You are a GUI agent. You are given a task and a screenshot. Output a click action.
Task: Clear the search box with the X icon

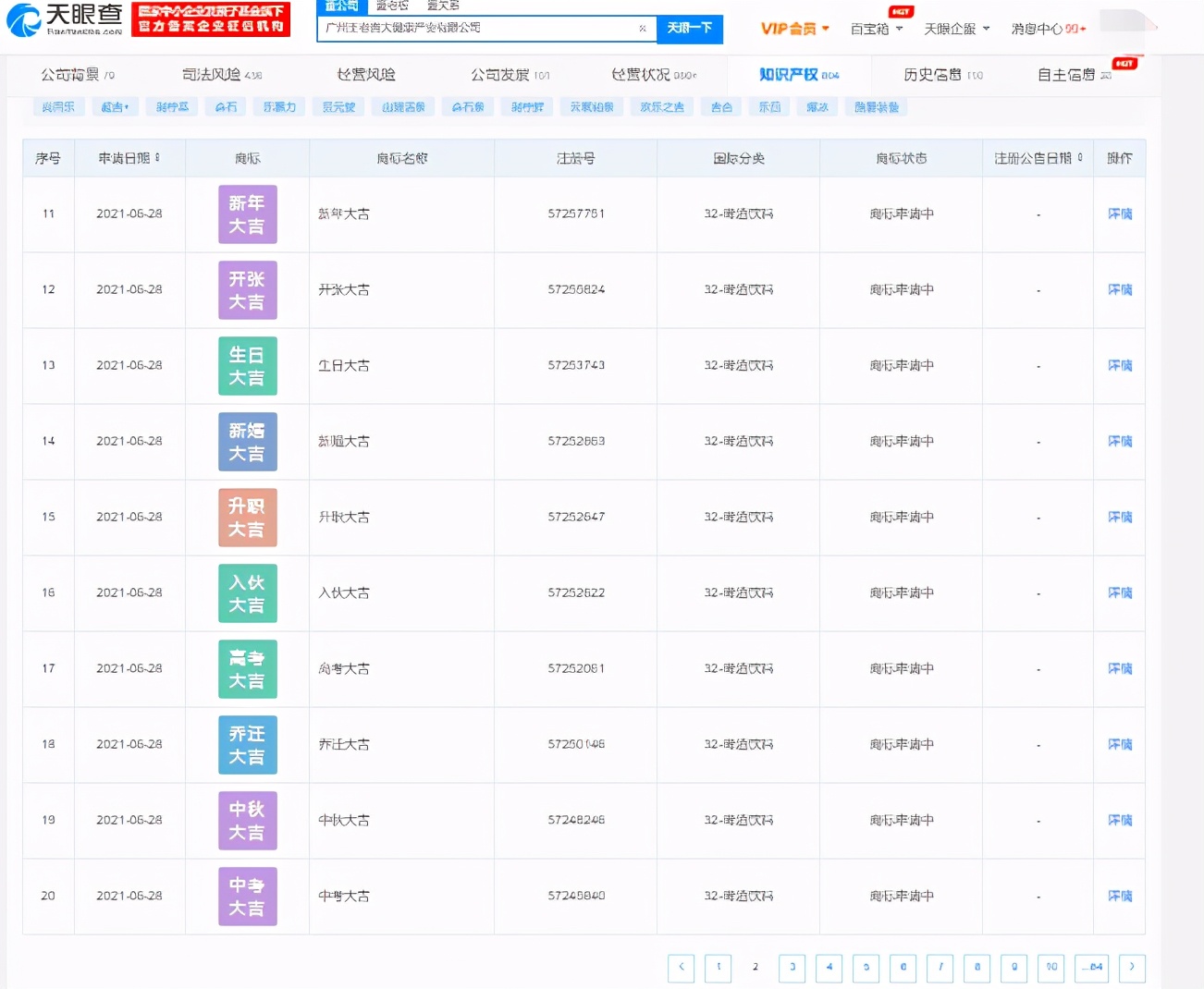coord(643,29)
